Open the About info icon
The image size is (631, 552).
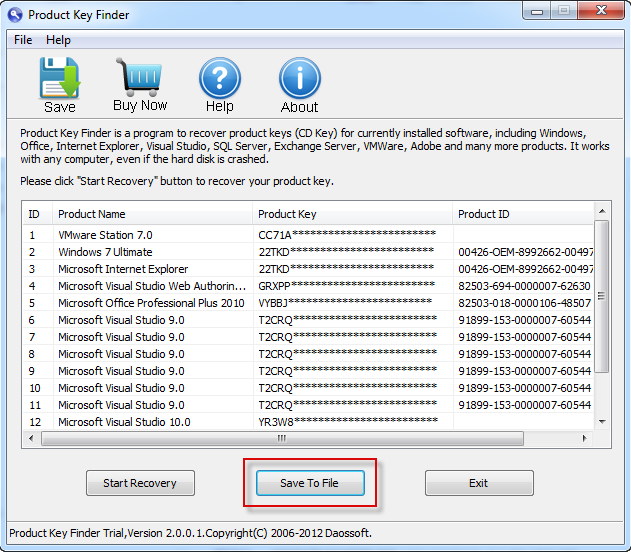pos(299,78)
